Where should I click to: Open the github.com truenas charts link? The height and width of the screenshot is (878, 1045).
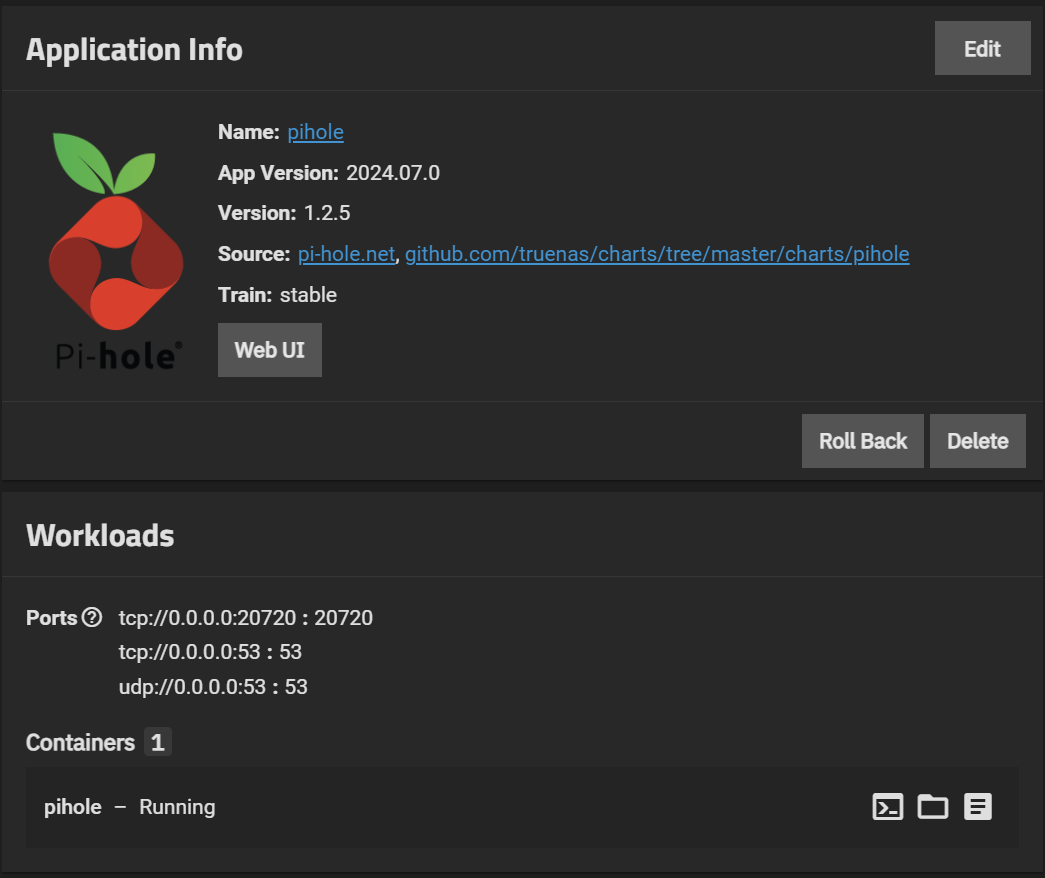(657, 254)
